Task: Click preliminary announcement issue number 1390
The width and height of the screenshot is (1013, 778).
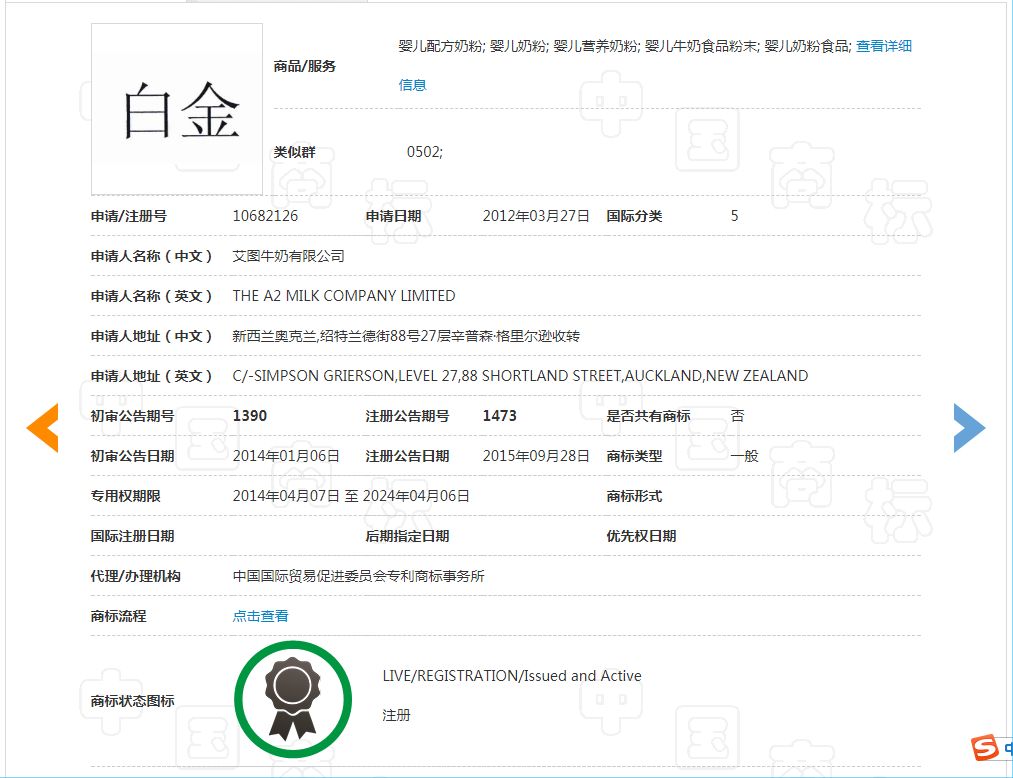Action: tap(249, 416)
